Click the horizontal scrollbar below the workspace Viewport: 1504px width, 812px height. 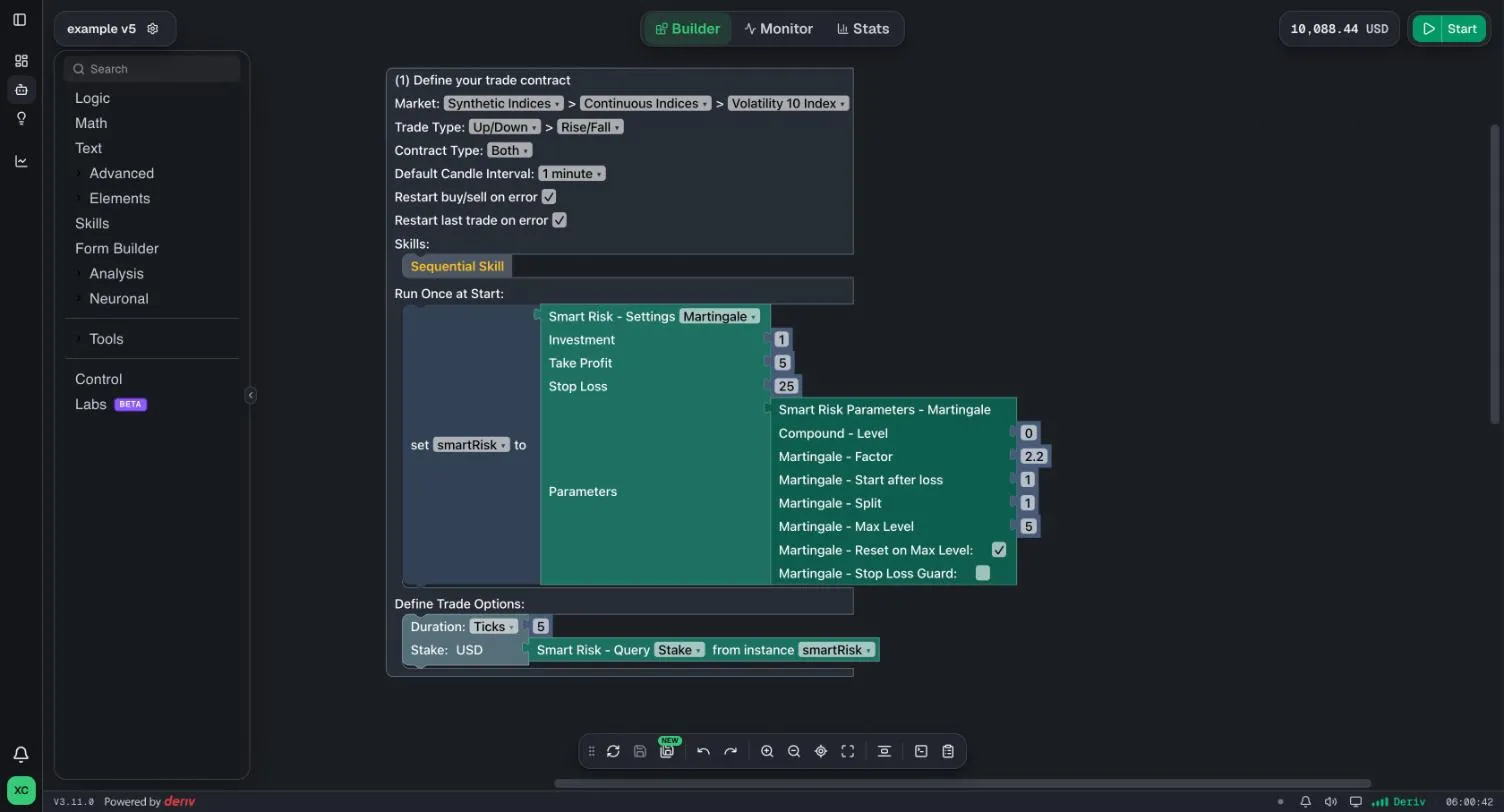click(x=962, y=784)
